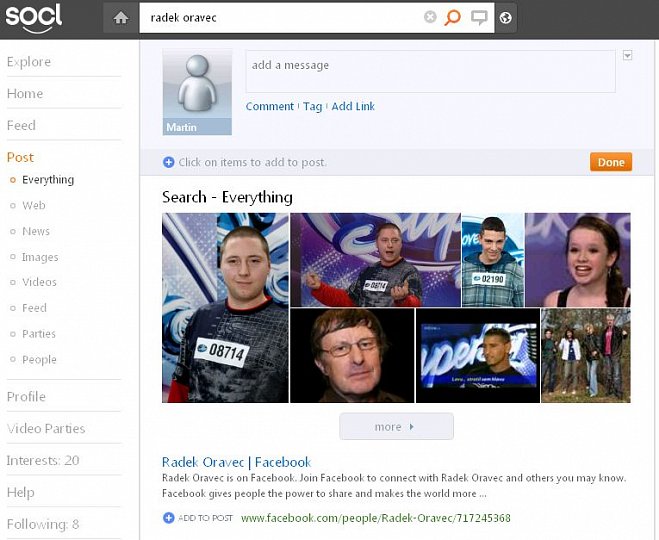This screenshot has height=540, width=659.
Task: Click the Tag link
Action: [x=313, y=107]
